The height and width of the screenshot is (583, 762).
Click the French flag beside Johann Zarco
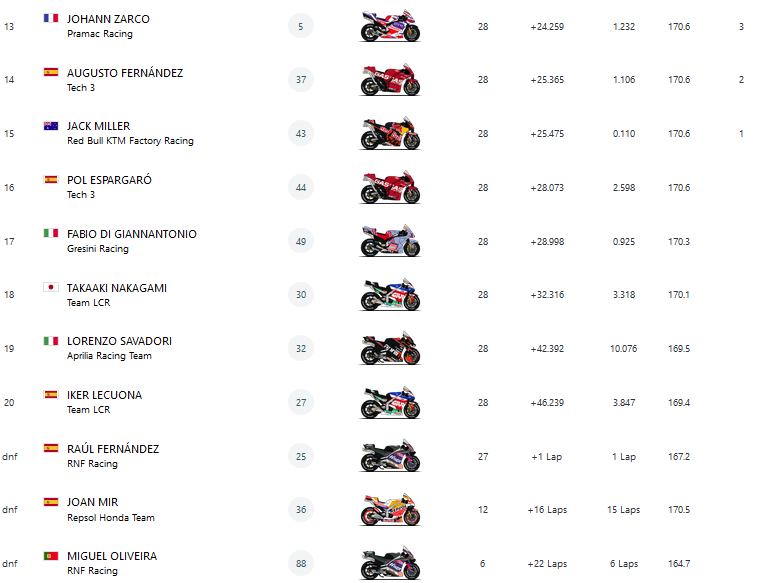pyautogui.click(x=51, y=19)
